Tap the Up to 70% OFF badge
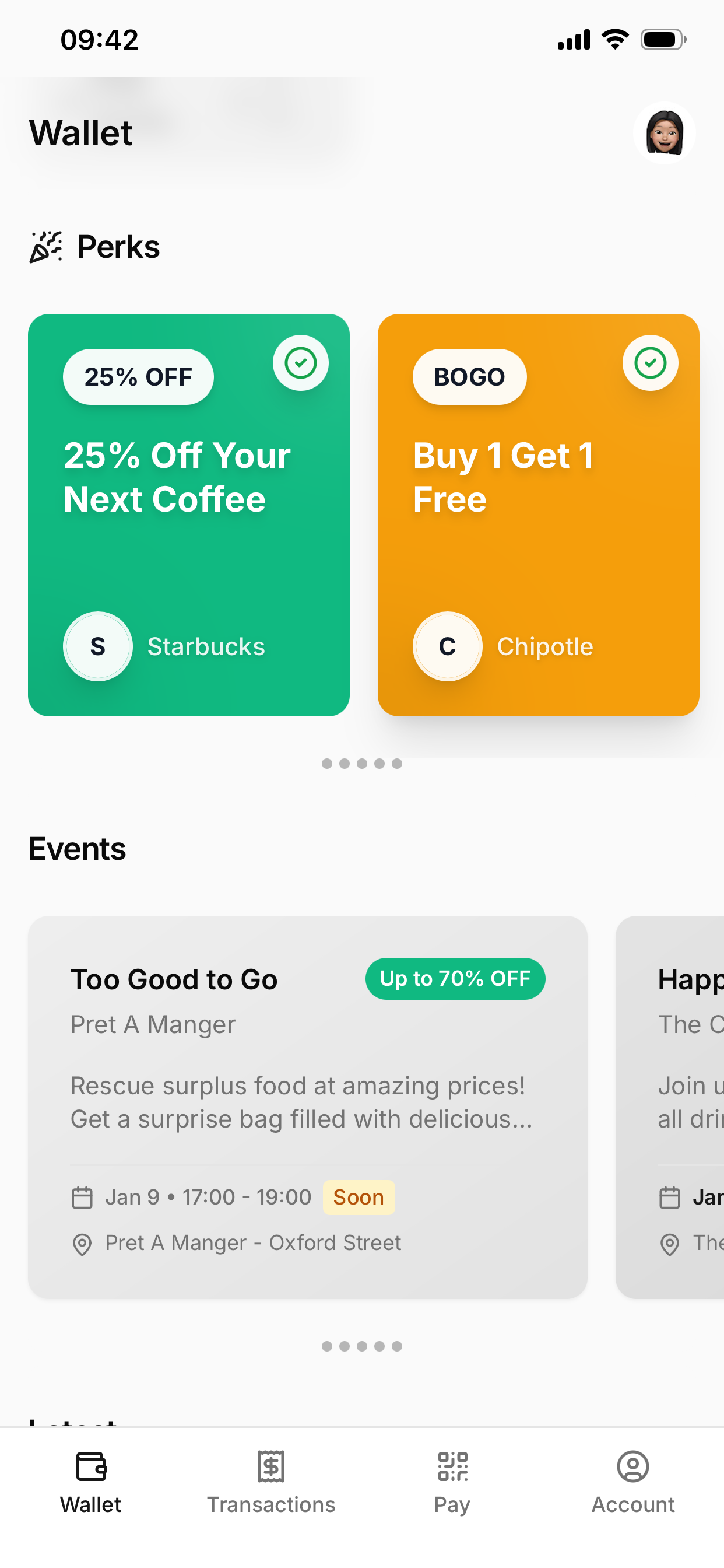Image resolution: width=724 pixels, height=1568 pixels. coord(455,978)
